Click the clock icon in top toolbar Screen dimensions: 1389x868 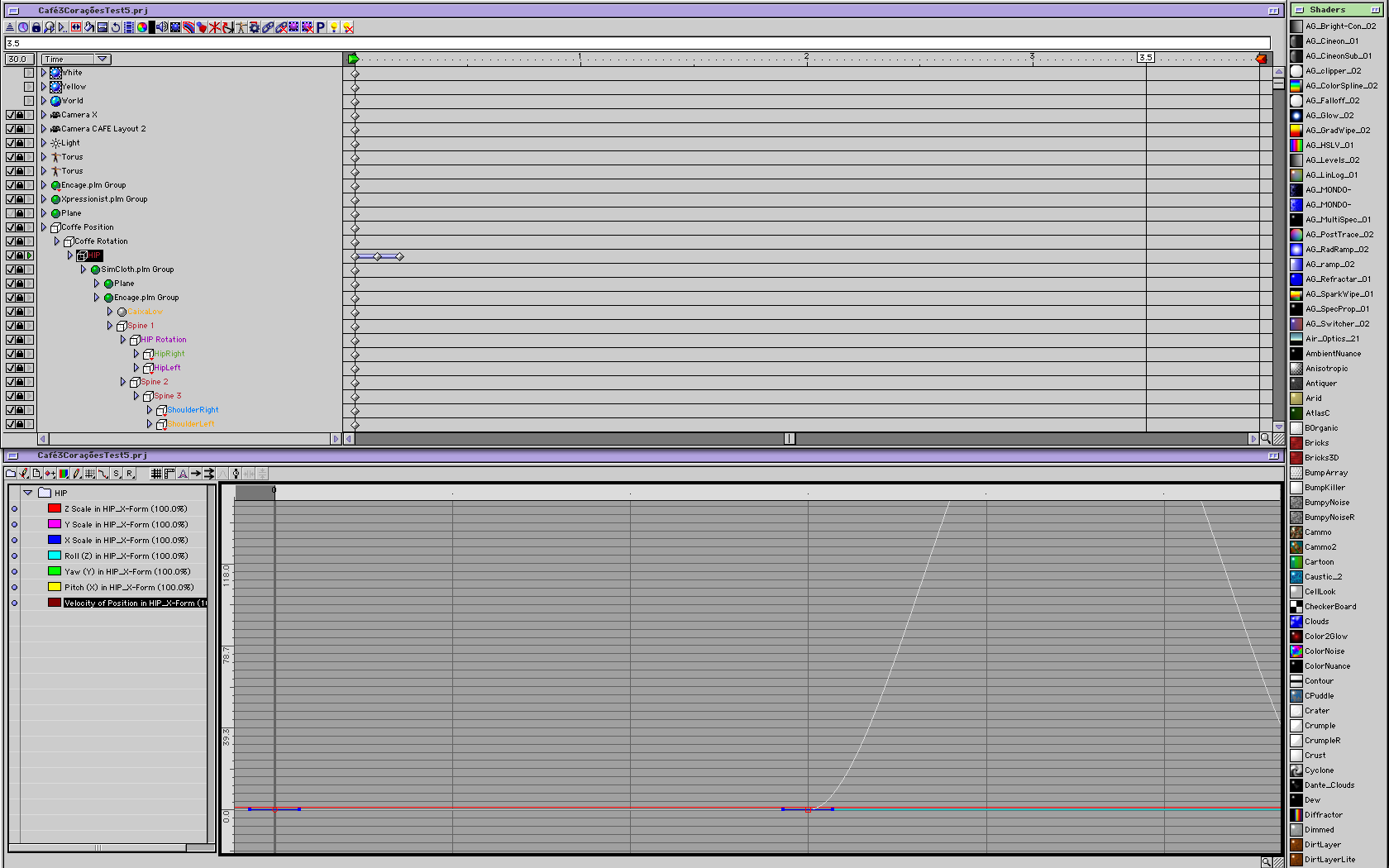[x=23, y=27]
